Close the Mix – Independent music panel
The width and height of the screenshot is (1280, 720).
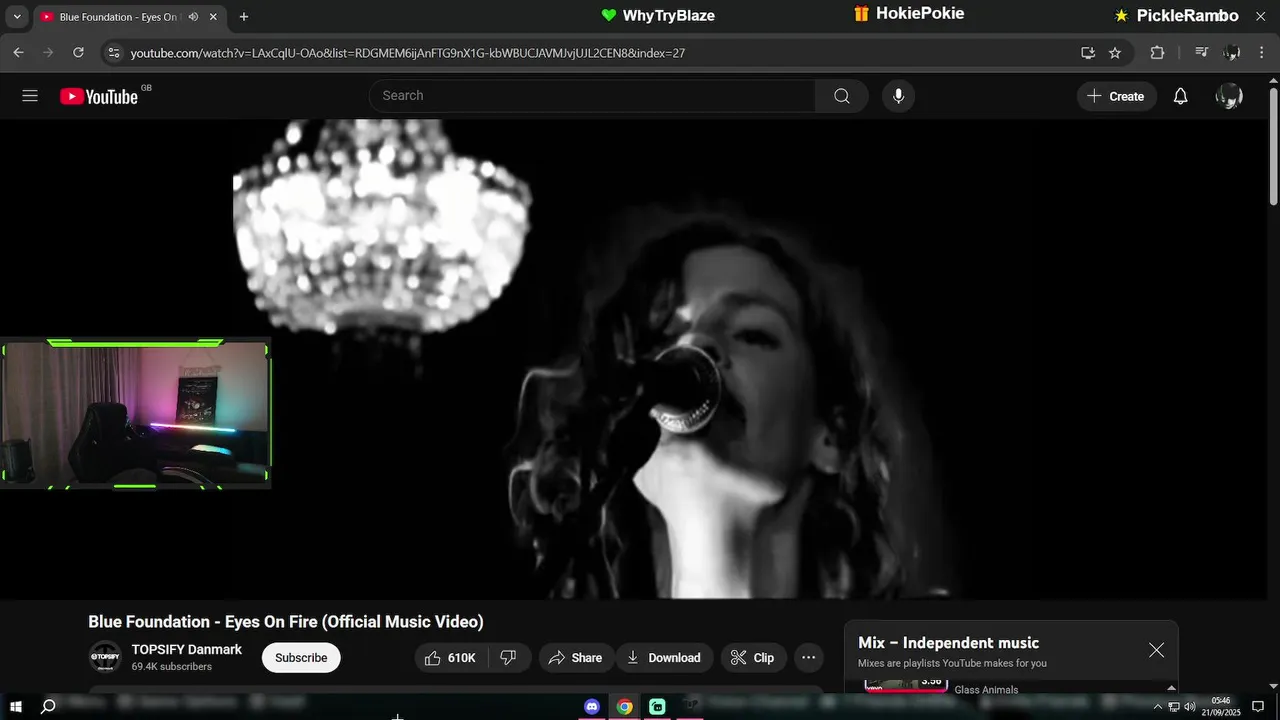pos(1156,650)
